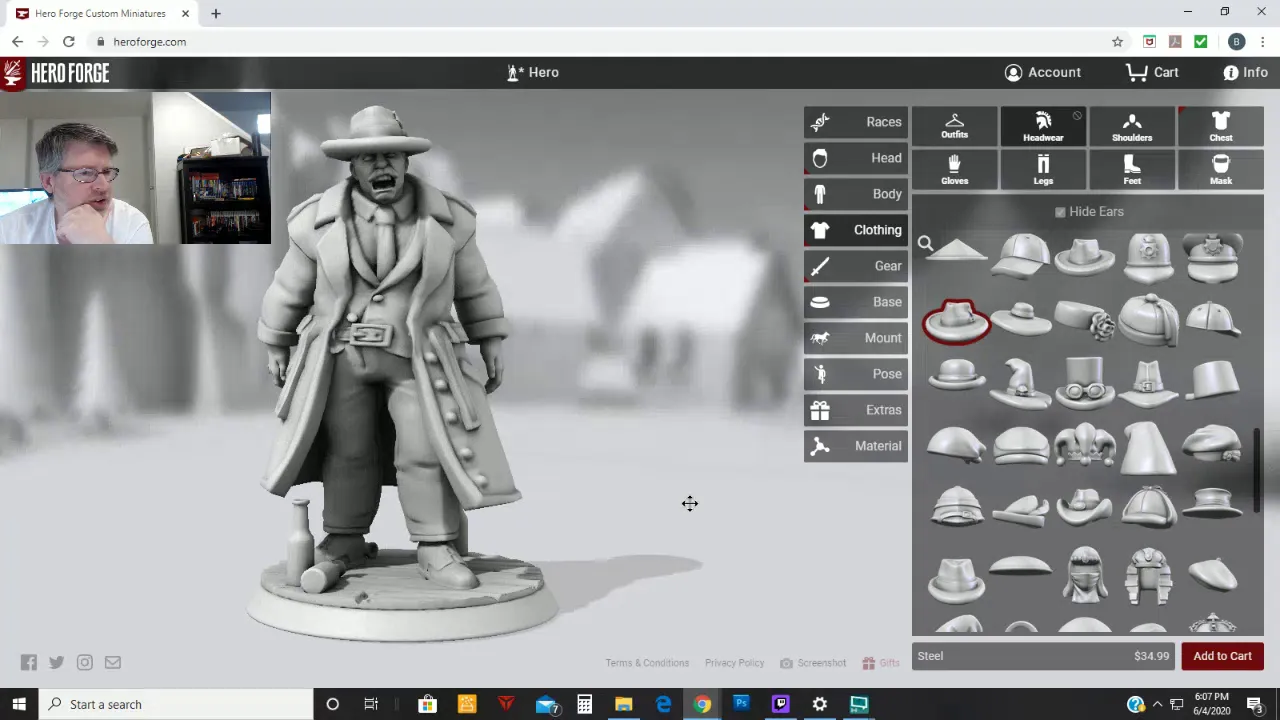Open the Account menu
Screen dimensions: 1280x720
(x=1043, y=72)
